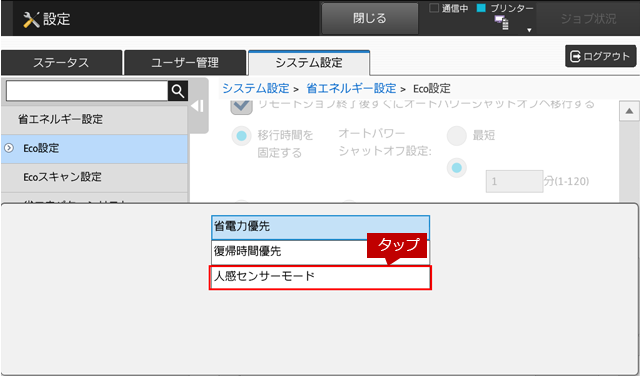
Task: Click the search magnifier icon
Action: click(178, 91)
